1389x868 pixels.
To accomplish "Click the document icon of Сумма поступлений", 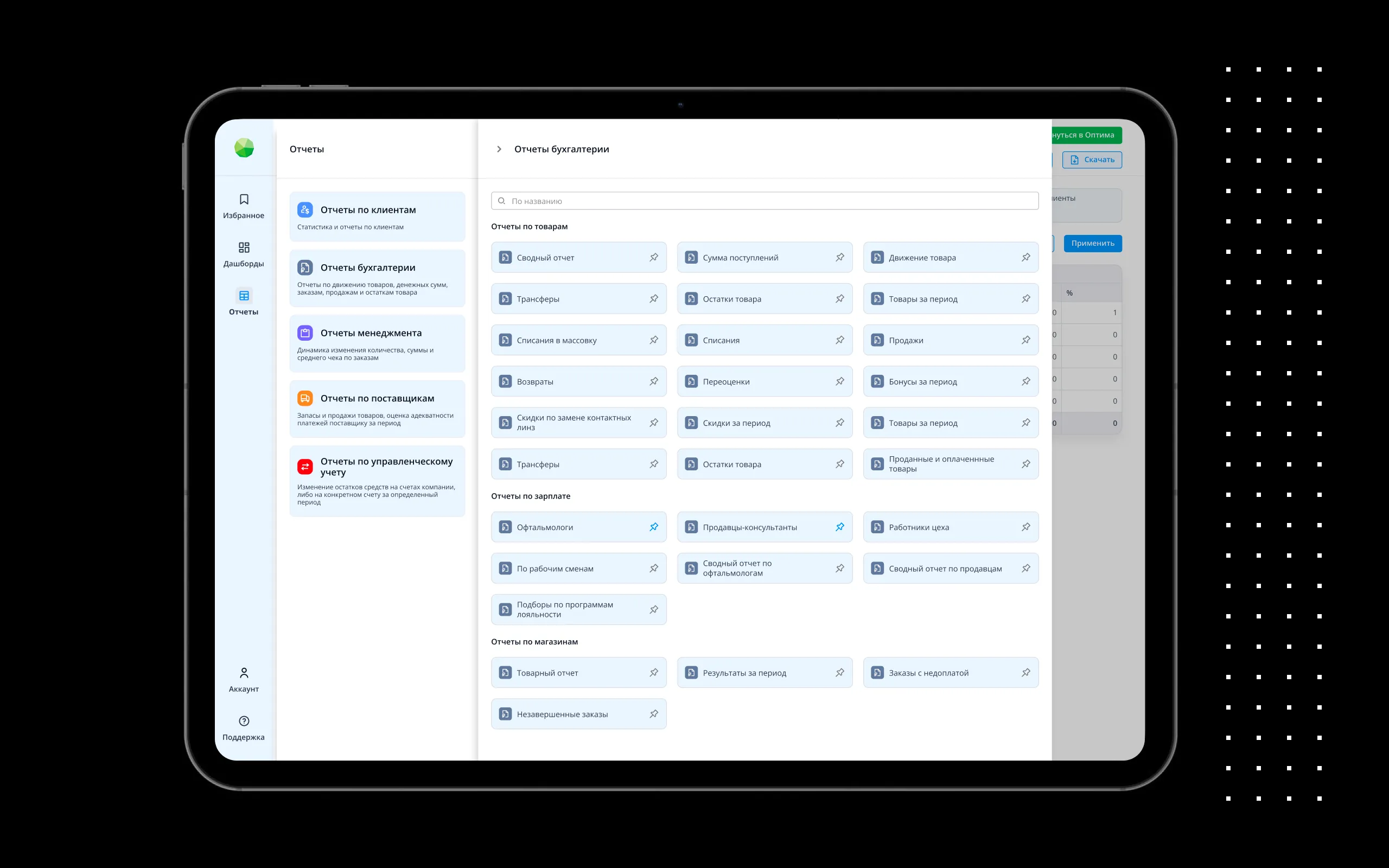I will 691,257.
